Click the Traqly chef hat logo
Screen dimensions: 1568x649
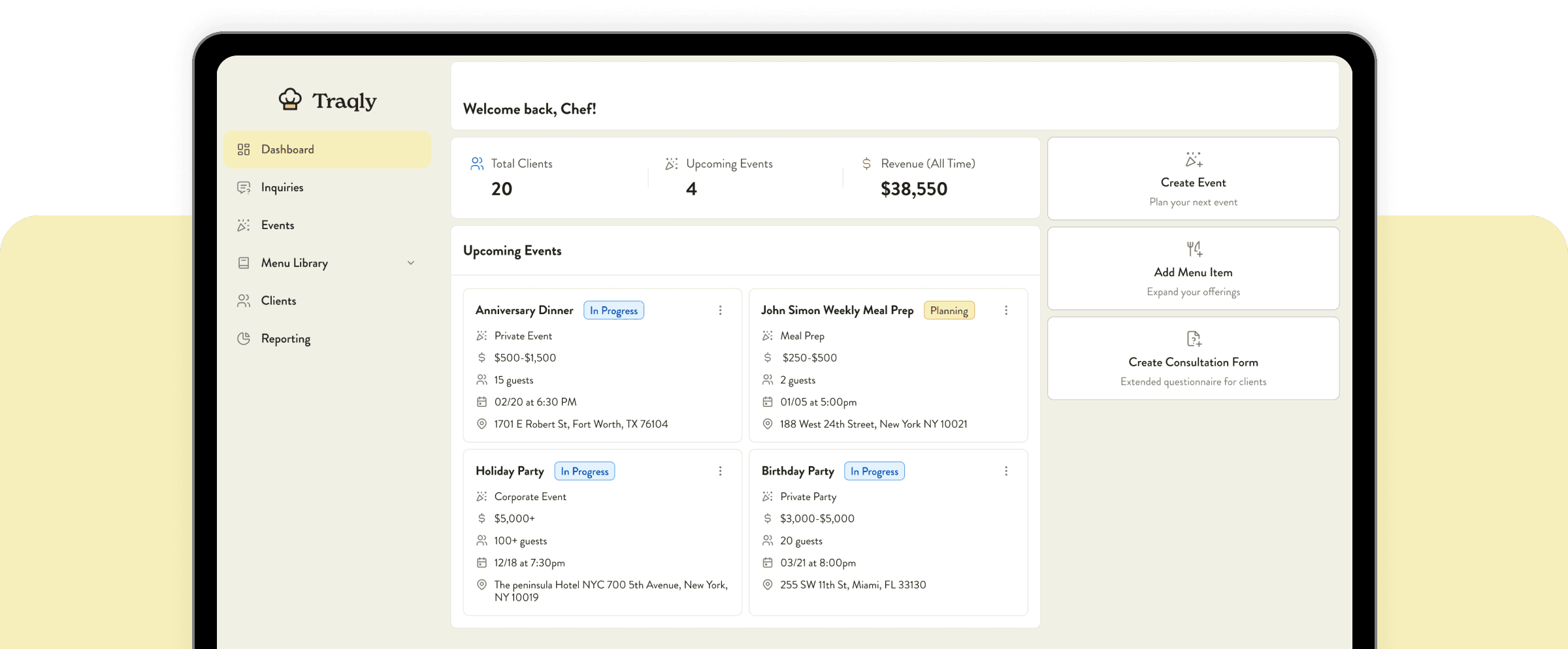[290, 100]
